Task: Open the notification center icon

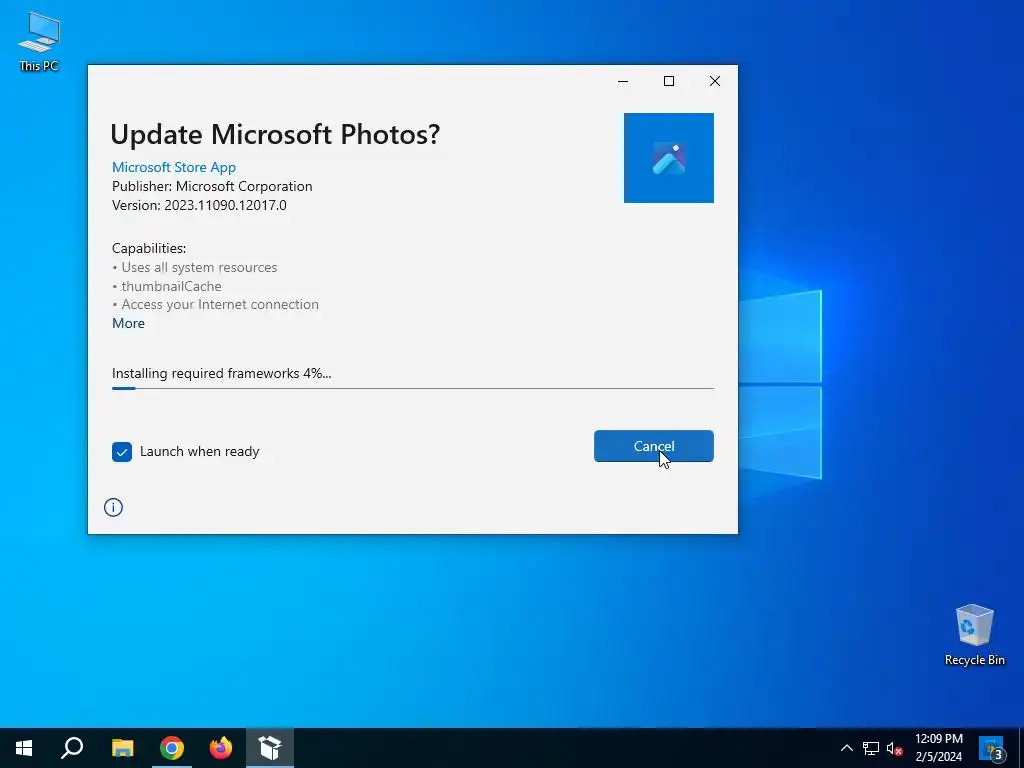Action: (x=991, y=748)
